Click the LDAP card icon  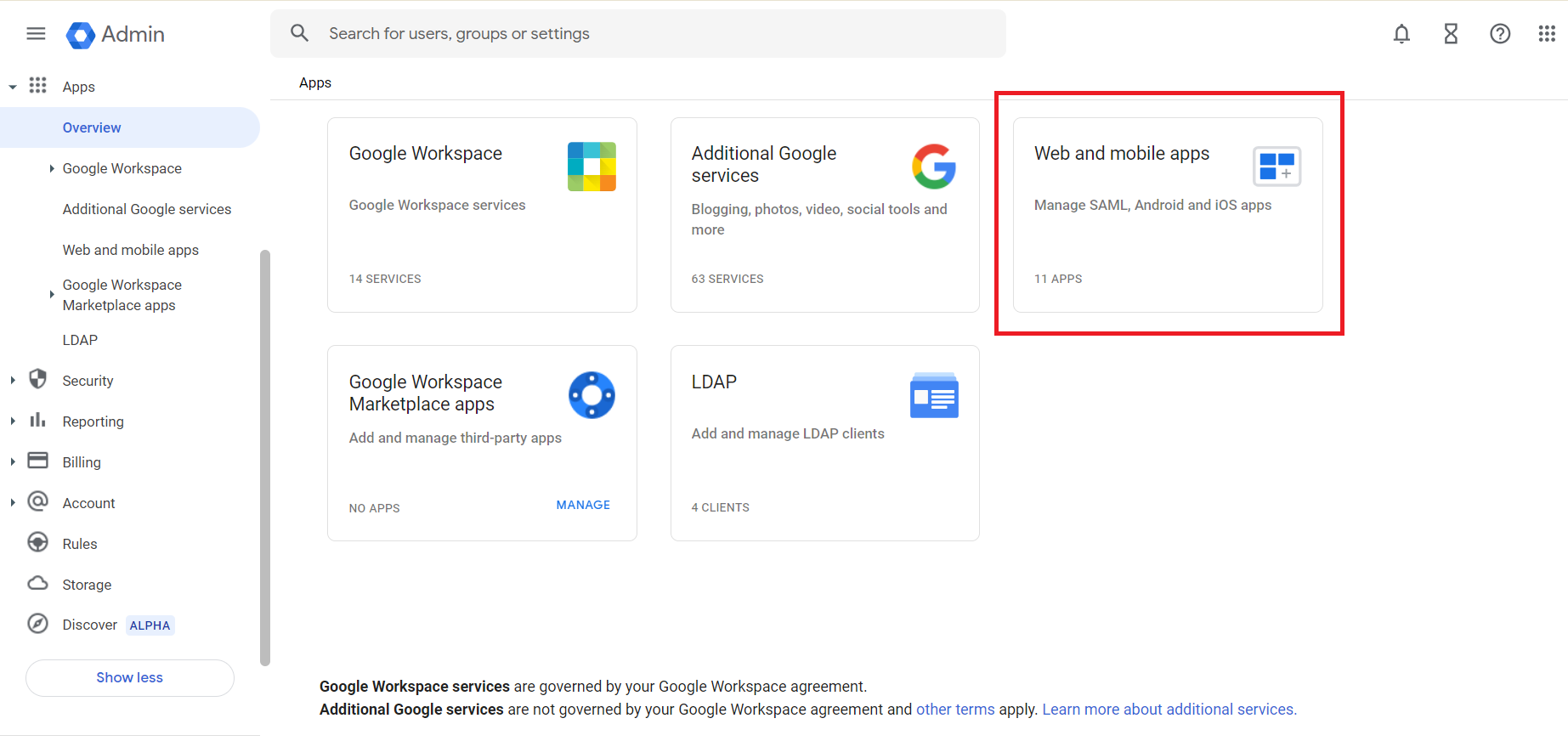(x=934, y=395)
